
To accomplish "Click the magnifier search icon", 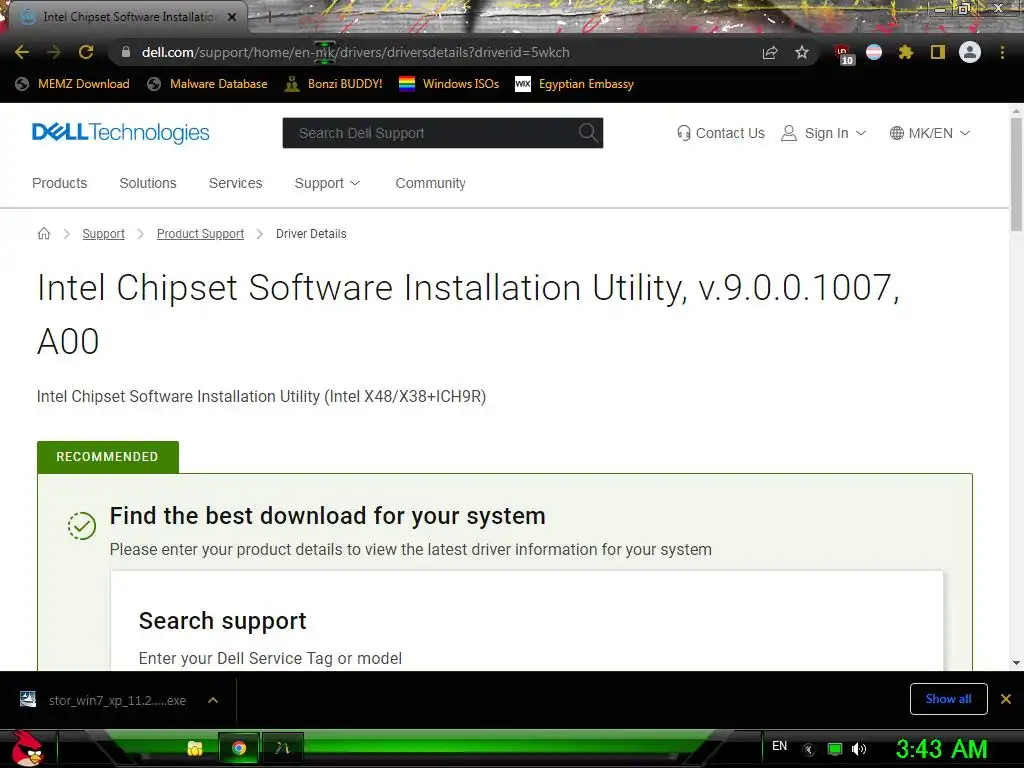I will point(588,133).
